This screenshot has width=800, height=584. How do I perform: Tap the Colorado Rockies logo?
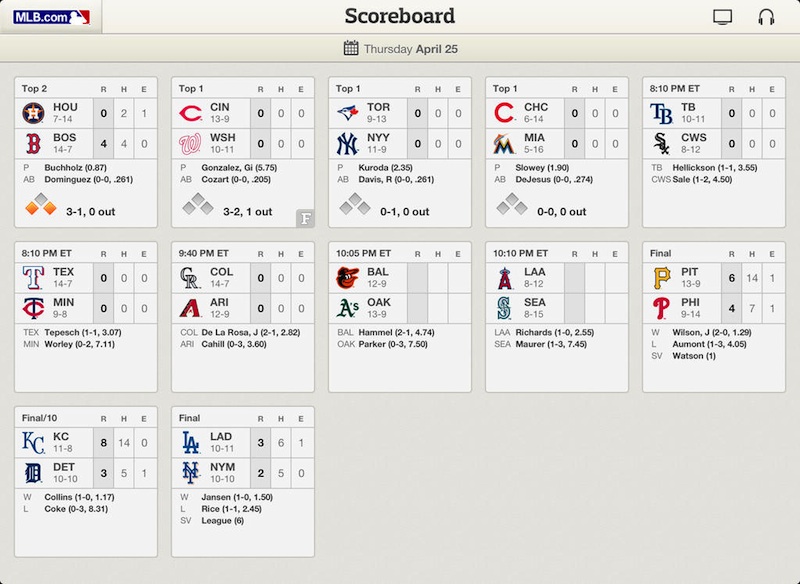click(190, 278)
